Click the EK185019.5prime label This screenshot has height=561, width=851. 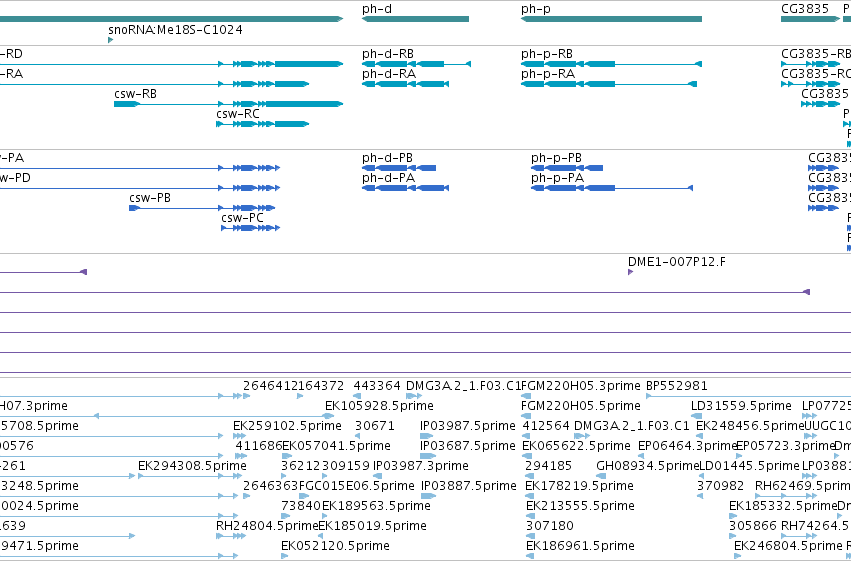tap(372, 526)
